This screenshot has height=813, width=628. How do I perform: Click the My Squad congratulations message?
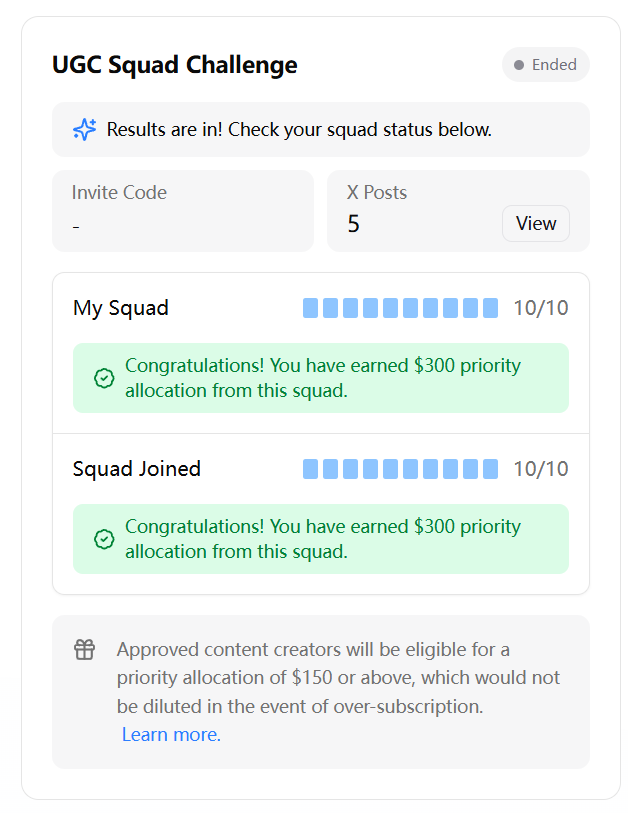[x=323, y=378]
